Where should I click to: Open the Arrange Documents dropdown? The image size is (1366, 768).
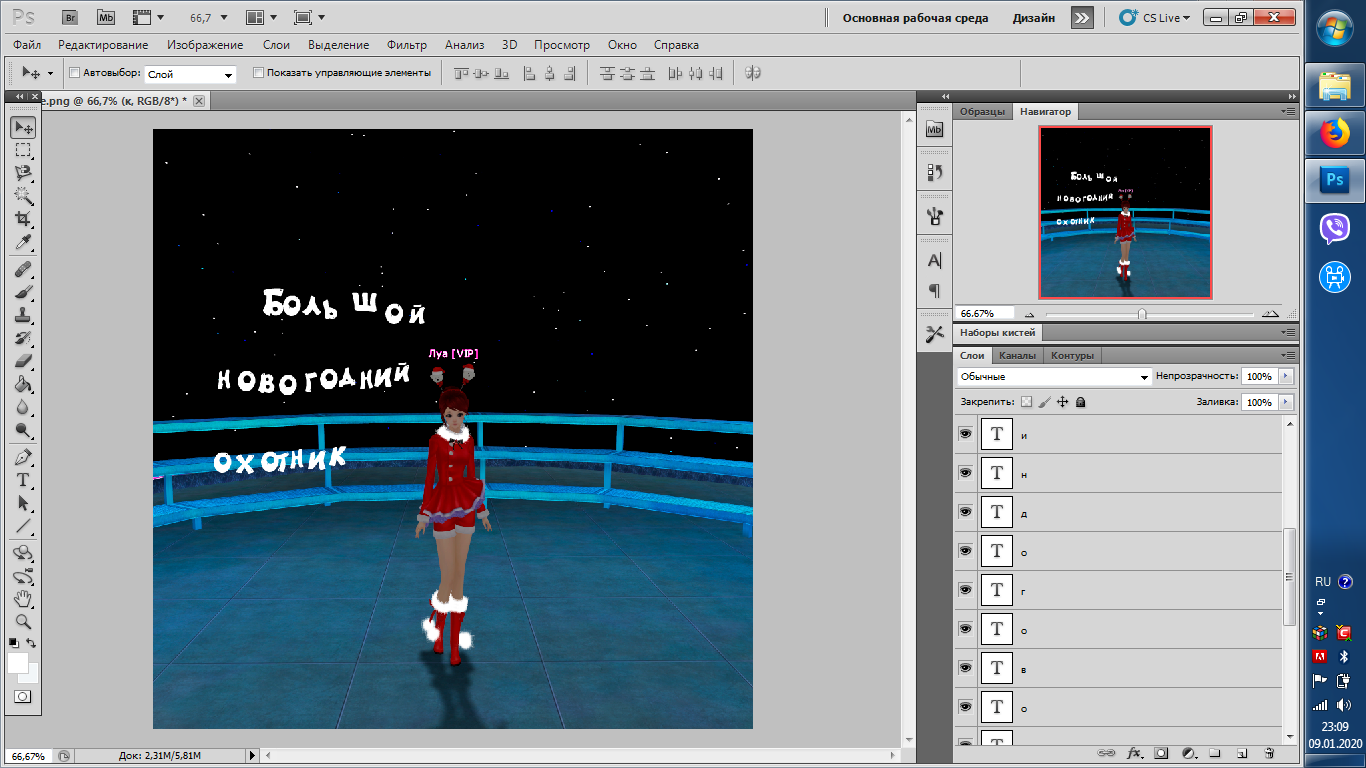click(263, 18)
